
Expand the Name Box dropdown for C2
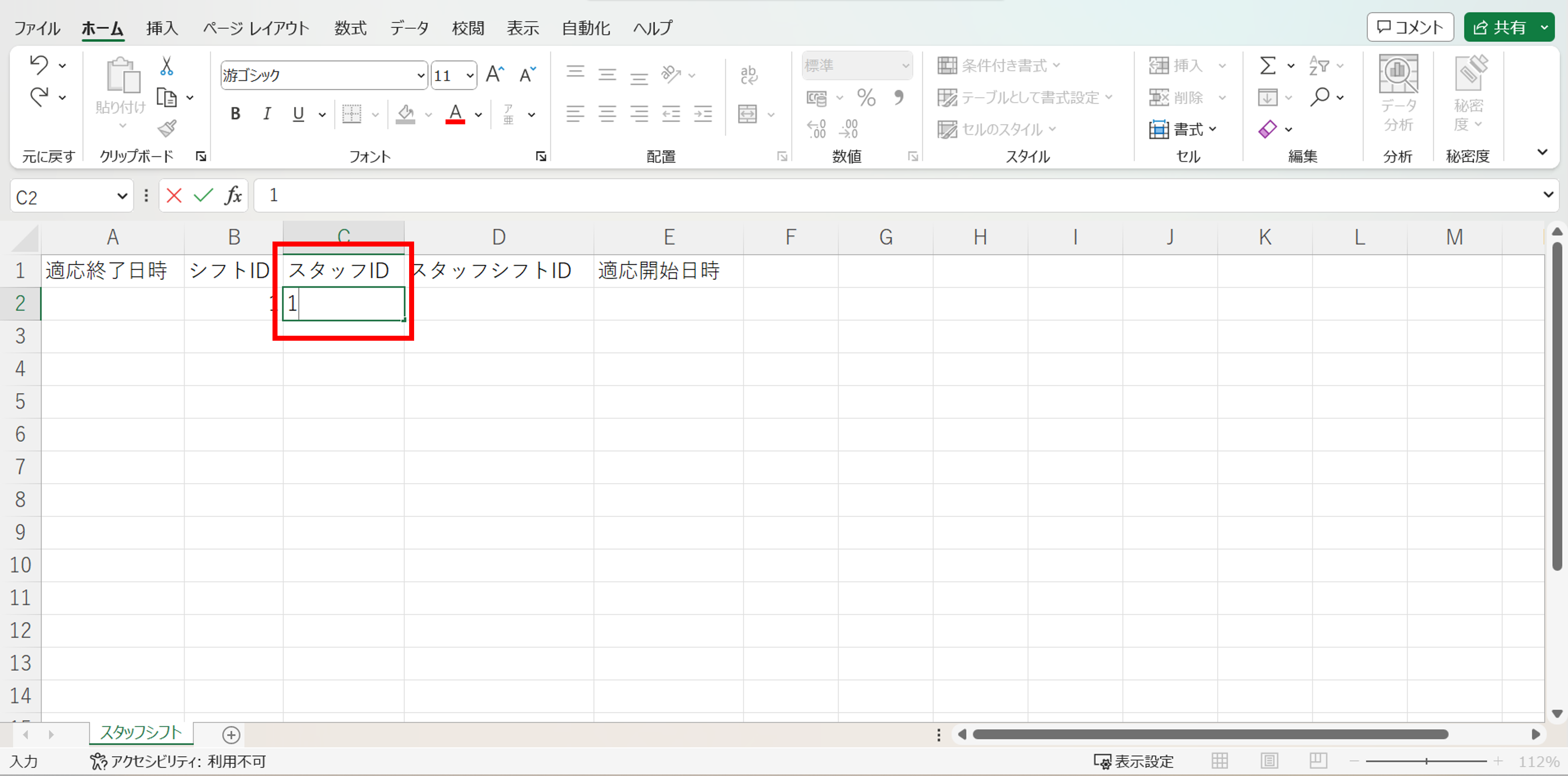[x=122, y=196]
